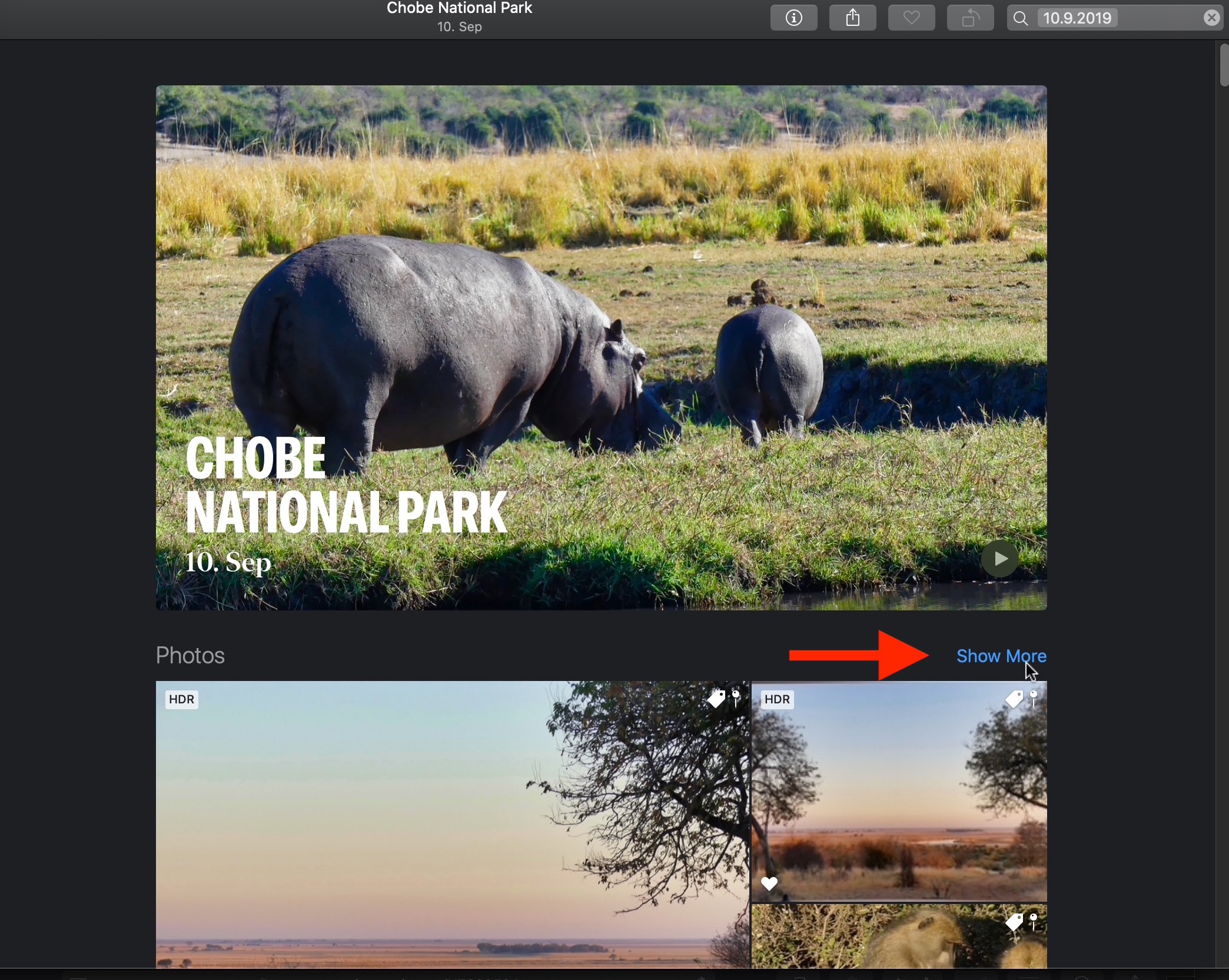Click location pin on monkey photo
Viewport: 1229px width, 980px height.
pyautogui.click(x=1034, y=921)
